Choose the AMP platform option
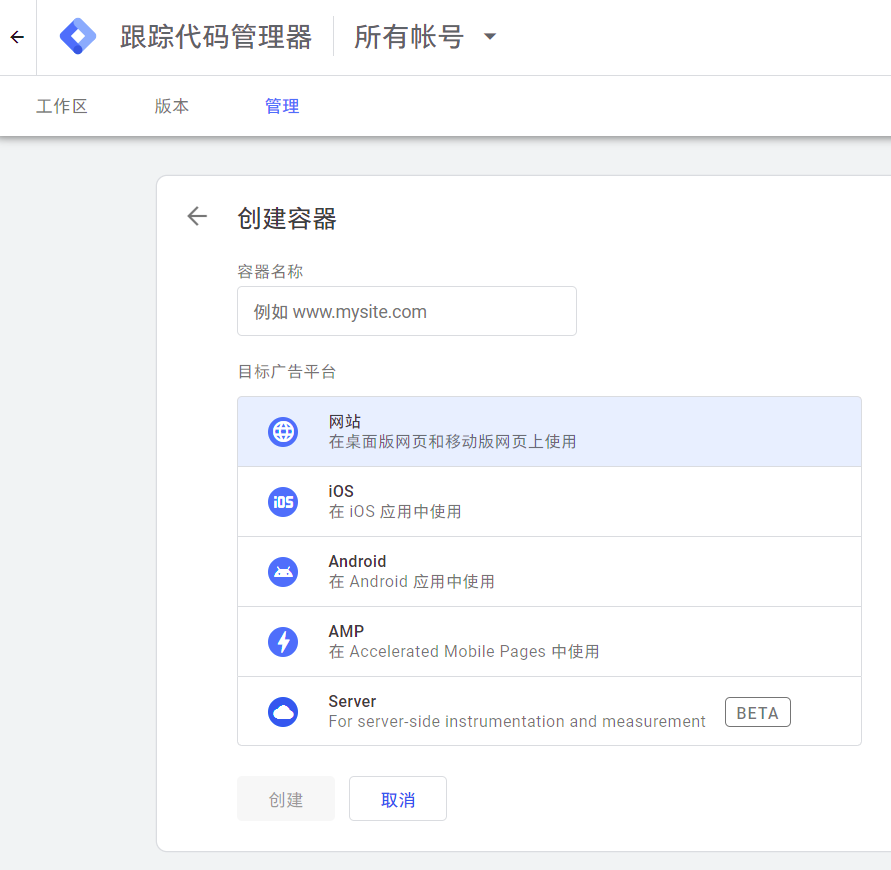Image resolution: width=891 pixels, height=870 pixels. (x=549, y=642)
